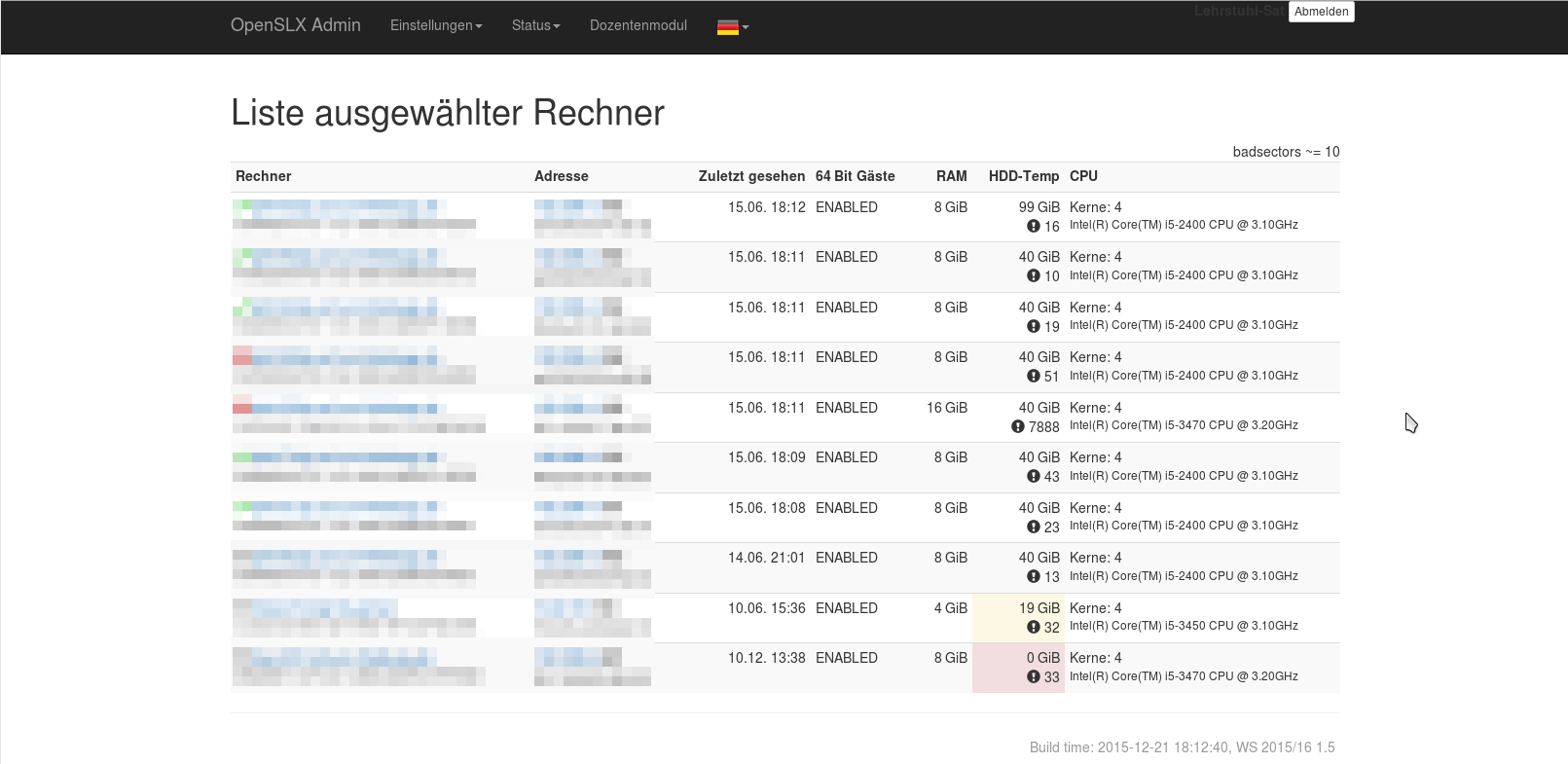Click the warning icon in the 0 GiB row
The image size is (1568, 764).
pos(1033,676)
